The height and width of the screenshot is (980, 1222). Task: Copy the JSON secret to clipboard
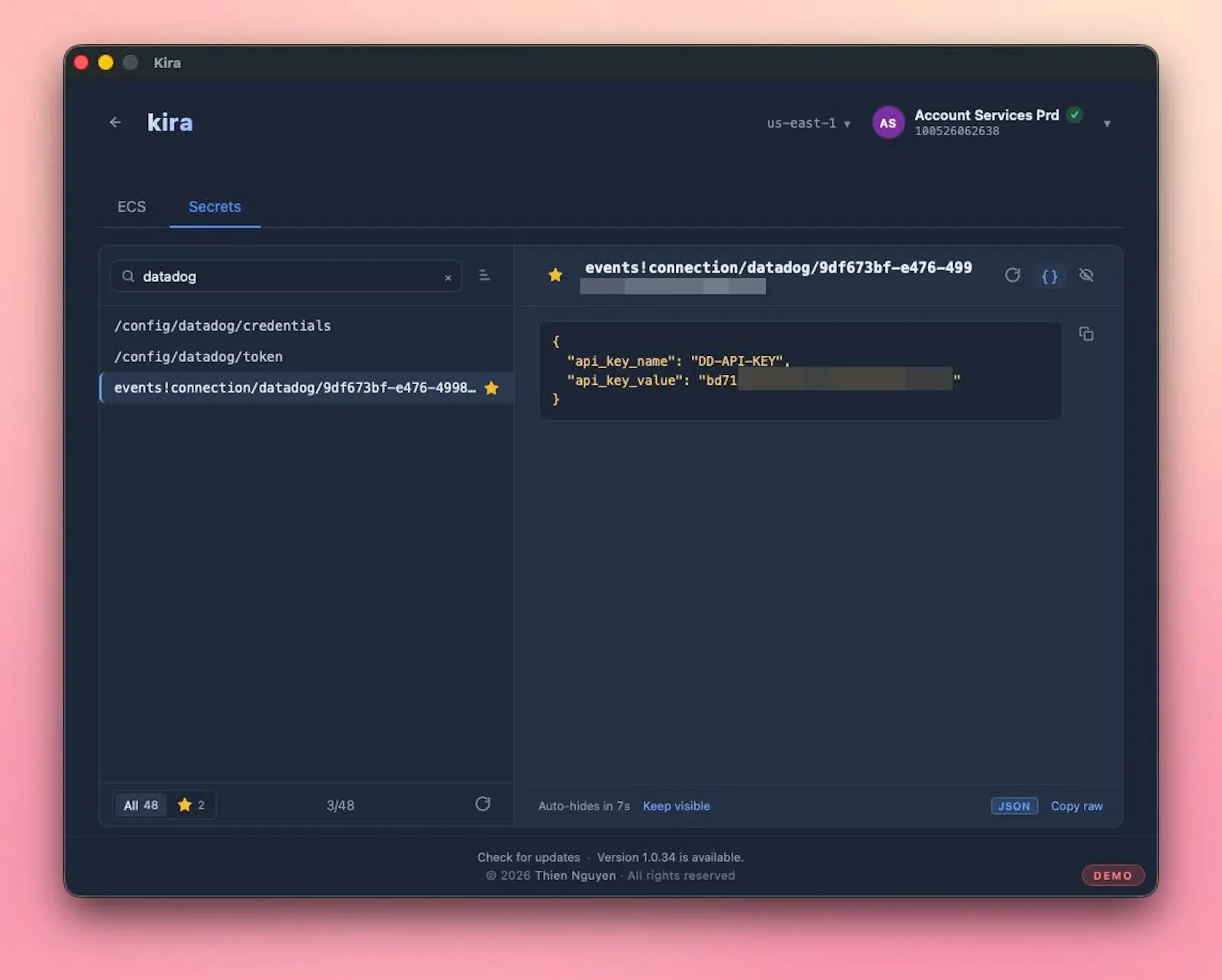tap(1086, 334)
